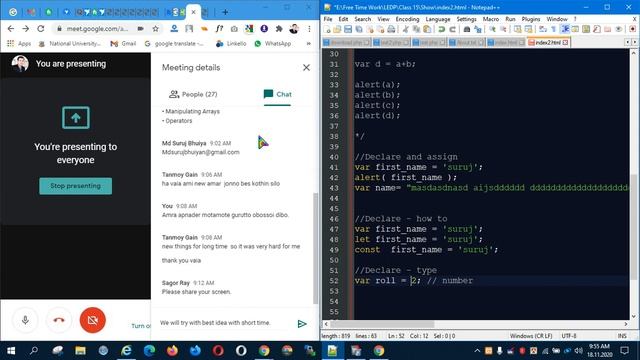Open Notepad++ Macro menu
Viewport: 640px width, 360px height.
[x=491, y=19]
